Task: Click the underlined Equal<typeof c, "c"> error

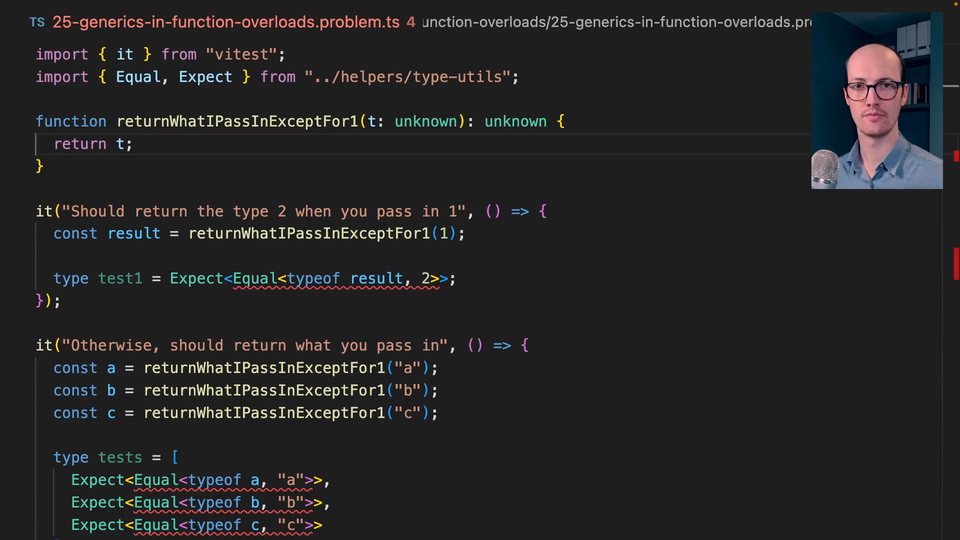Action: click(227, 525)
